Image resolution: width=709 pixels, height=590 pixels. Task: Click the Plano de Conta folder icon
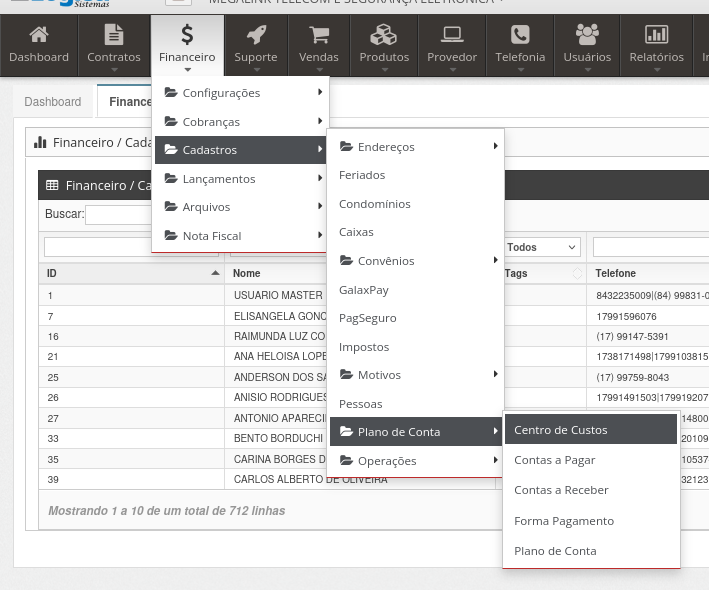[346, 431]
